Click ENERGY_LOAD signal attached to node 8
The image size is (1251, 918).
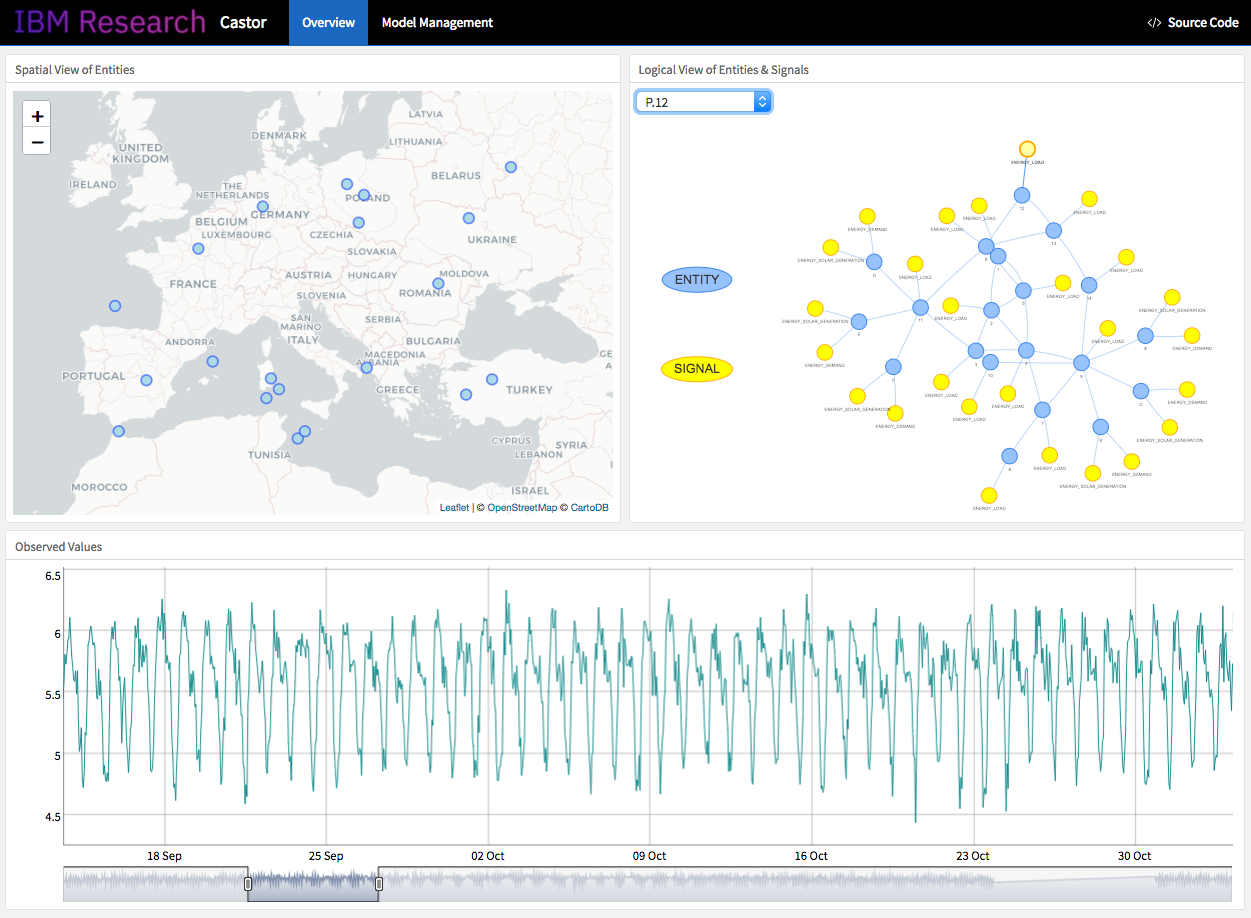989,495
